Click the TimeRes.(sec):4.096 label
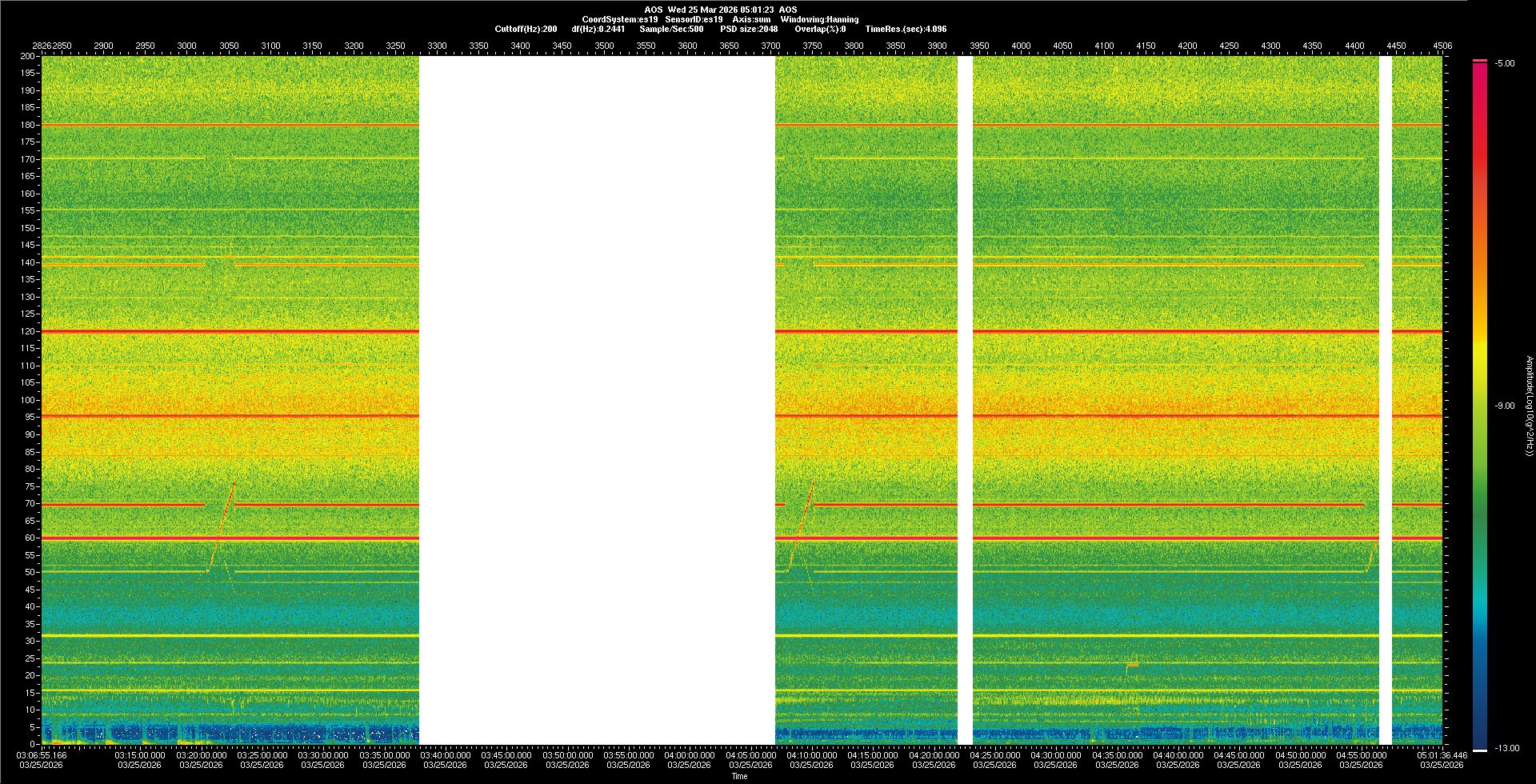The image size is (1536, 784). click(x=906, y=29)
